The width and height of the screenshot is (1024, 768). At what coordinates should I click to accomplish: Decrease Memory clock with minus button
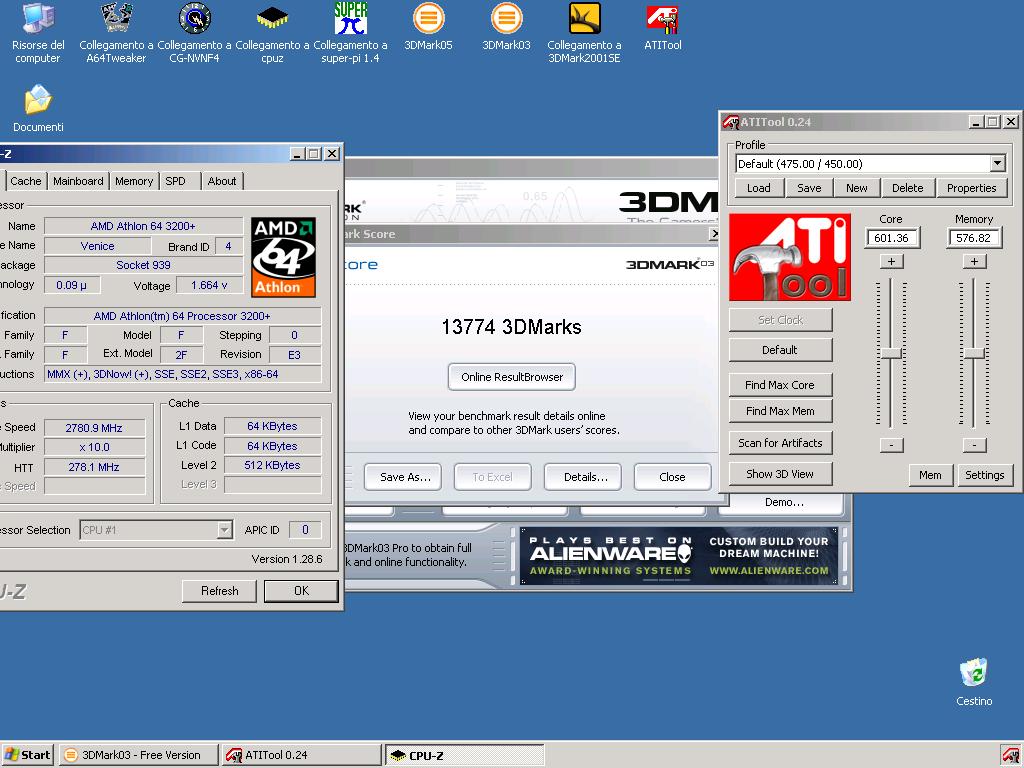tap(974, 445)
